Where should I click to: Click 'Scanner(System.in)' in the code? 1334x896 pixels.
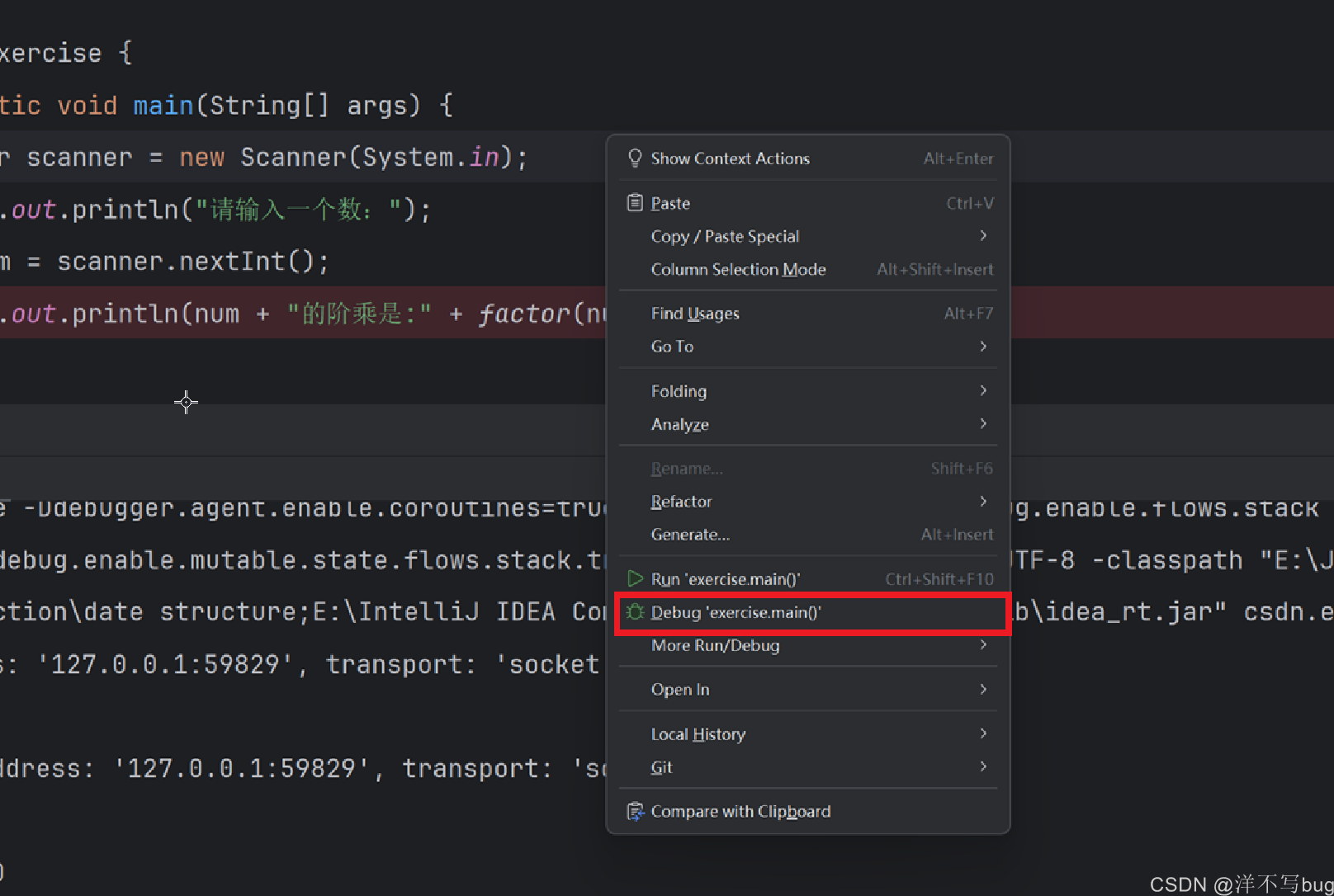pyautogui.click(x=377, y=158)
